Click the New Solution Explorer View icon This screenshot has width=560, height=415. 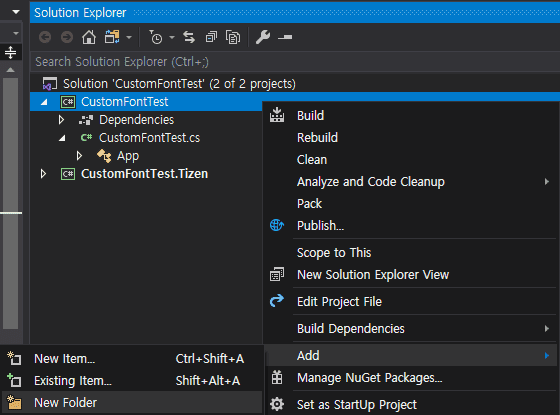point(277,274)
